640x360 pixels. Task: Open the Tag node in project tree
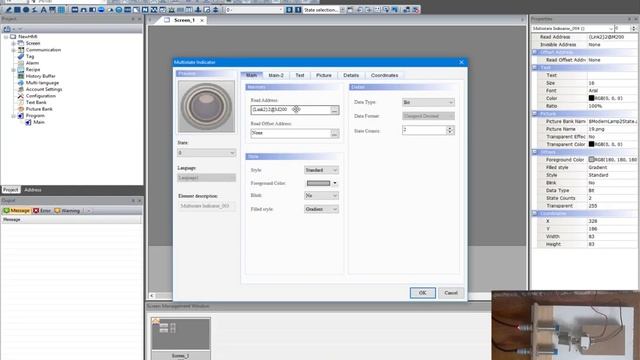[30, 56]
